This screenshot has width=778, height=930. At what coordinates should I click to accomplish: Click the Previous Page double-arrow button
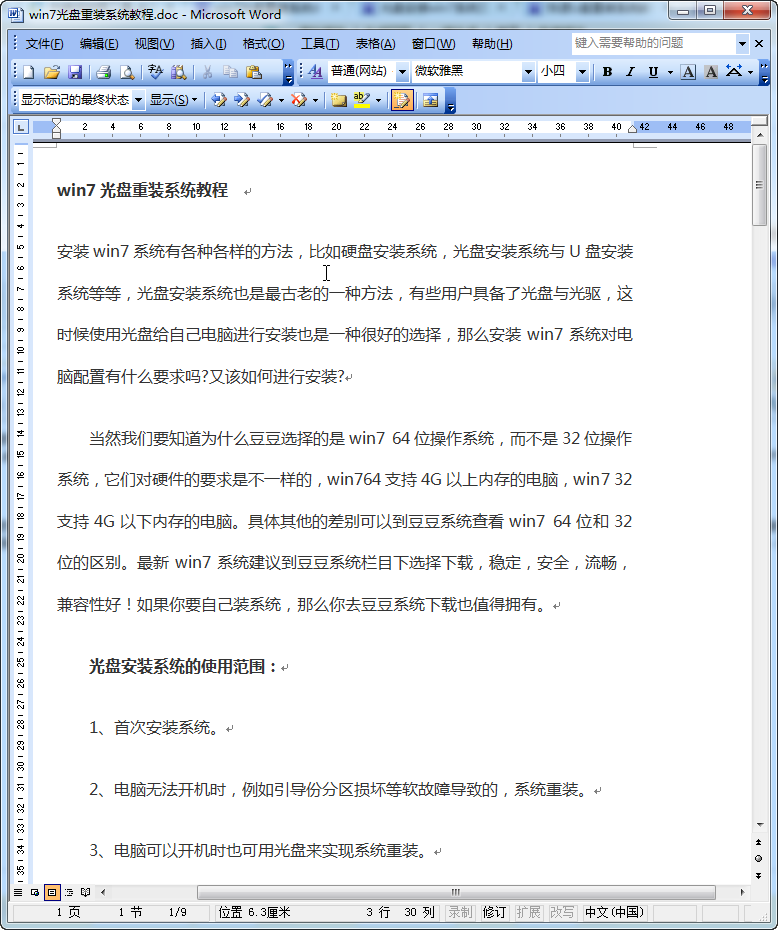(x=758, y=842)
